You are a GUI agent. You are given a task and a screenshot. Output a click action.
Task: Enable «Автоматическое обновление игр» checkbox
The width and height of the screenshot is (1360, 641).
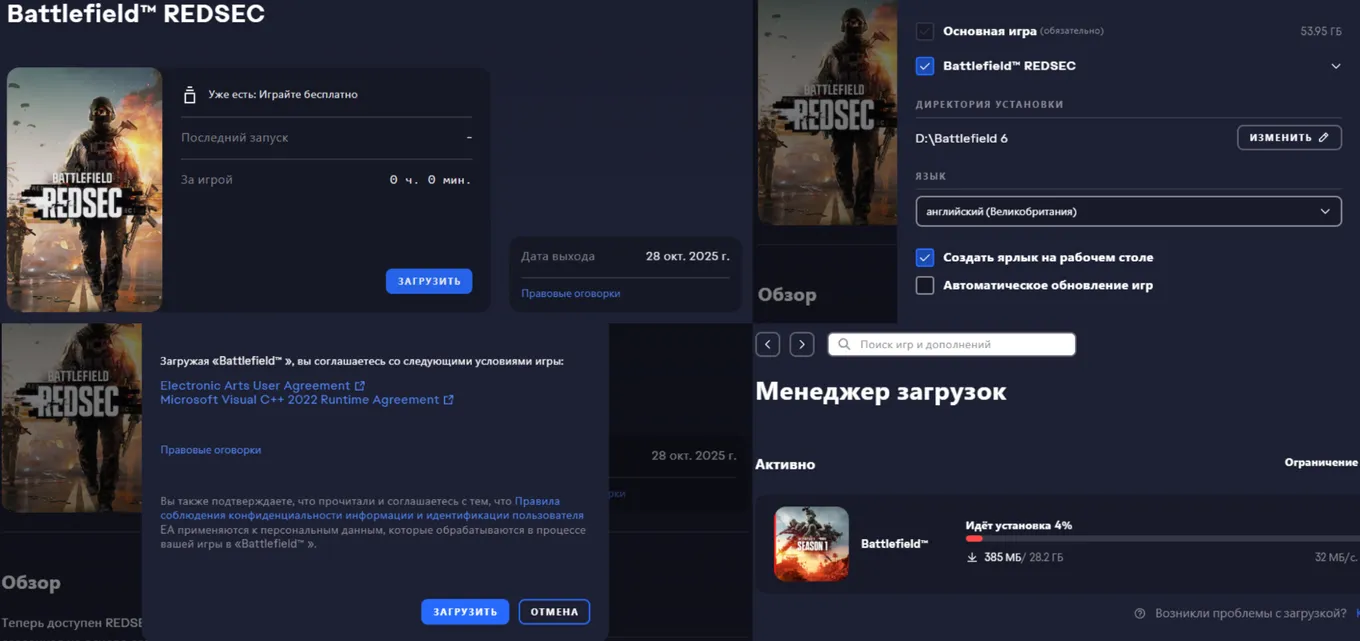tap(925, 285)
